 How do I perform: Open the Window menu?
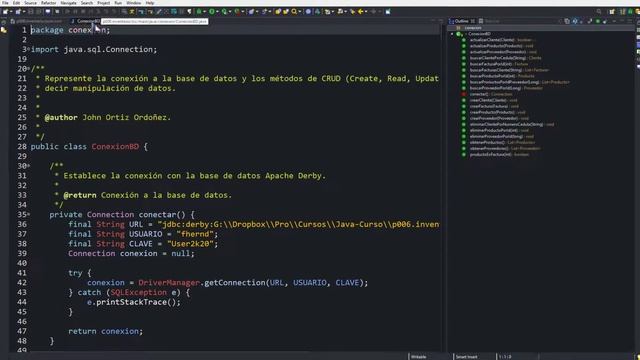click(133, 3)
